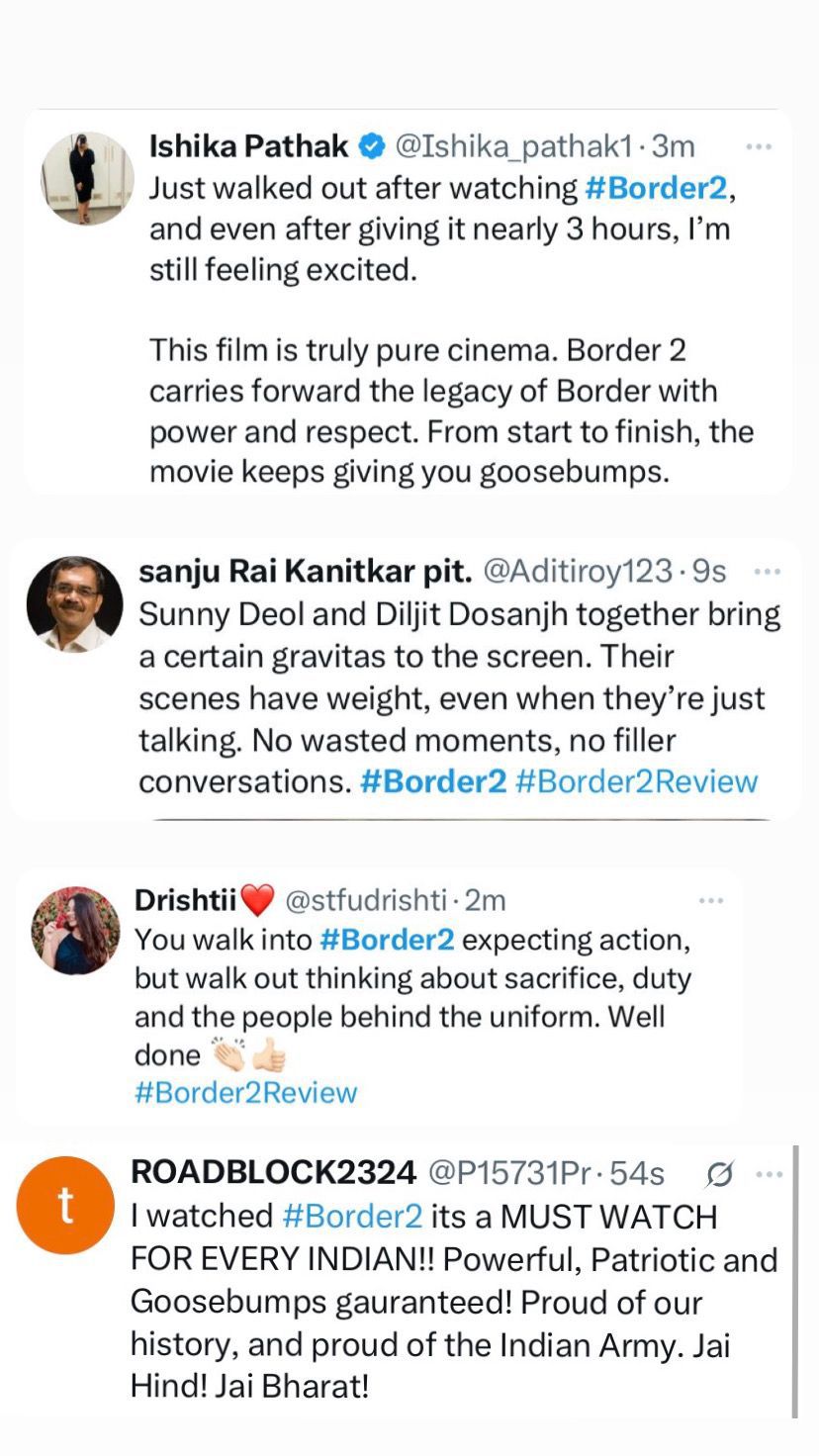Click the verified badge beside Ishika Pathak

(x=372, y=147)
